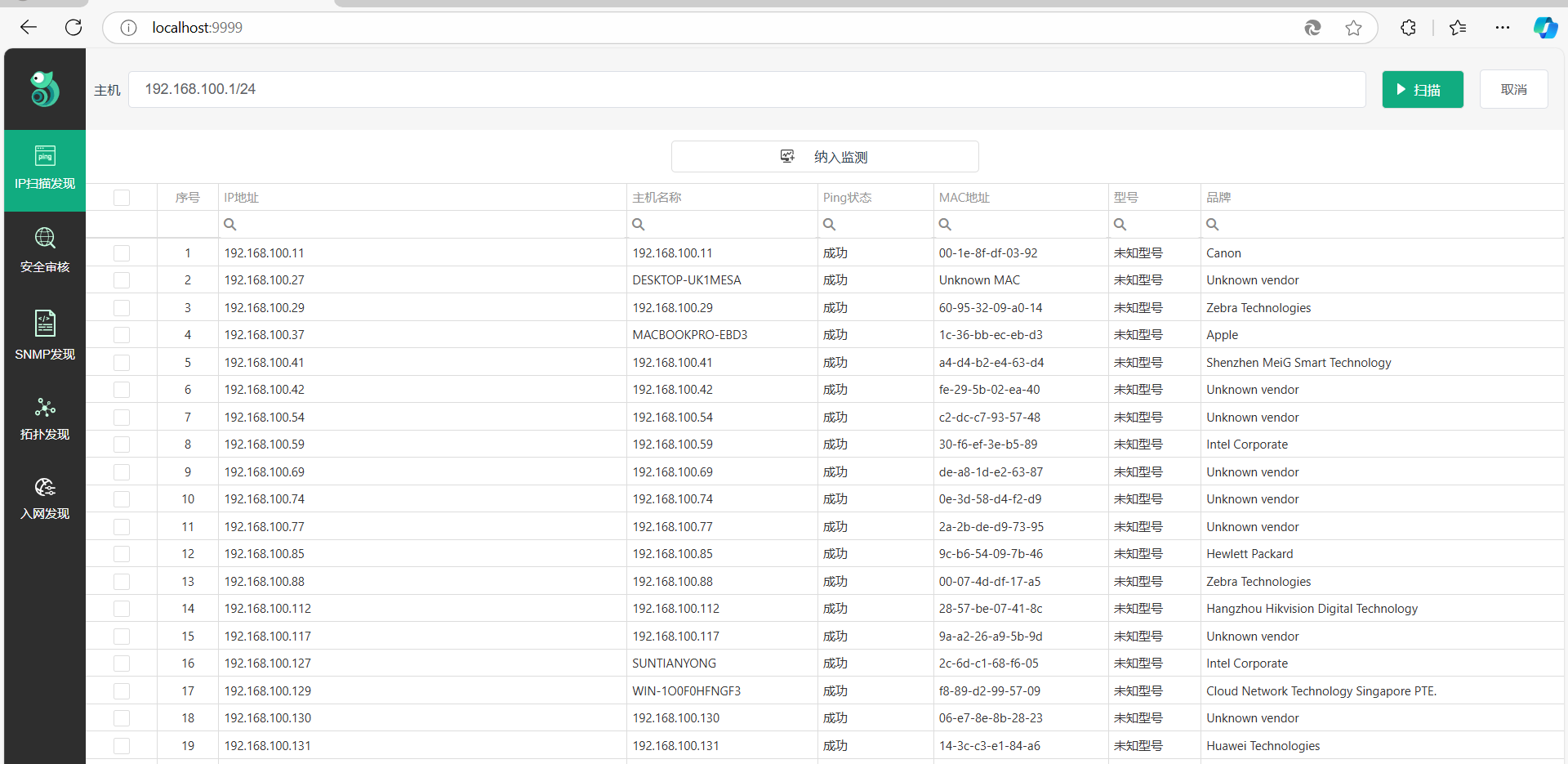
Task: Click the search icon under 品牌 column
Action: pos(1213,225)
